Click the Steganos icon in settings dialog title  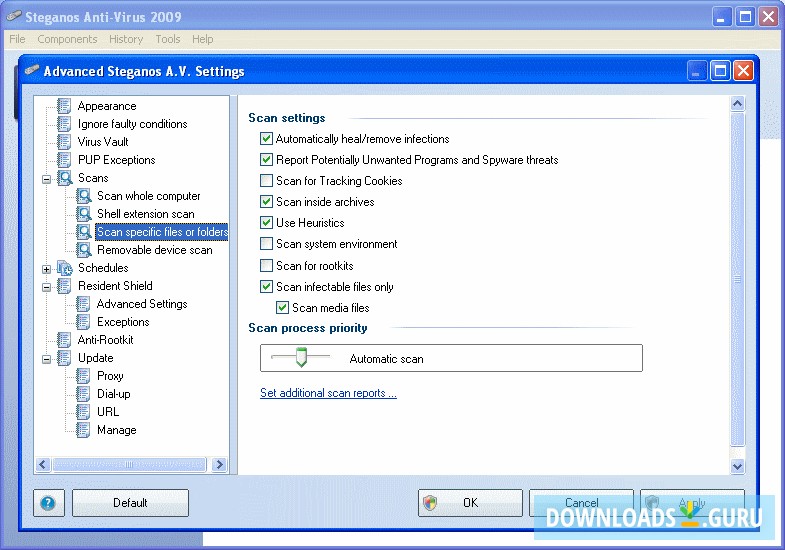click(32, 70)
